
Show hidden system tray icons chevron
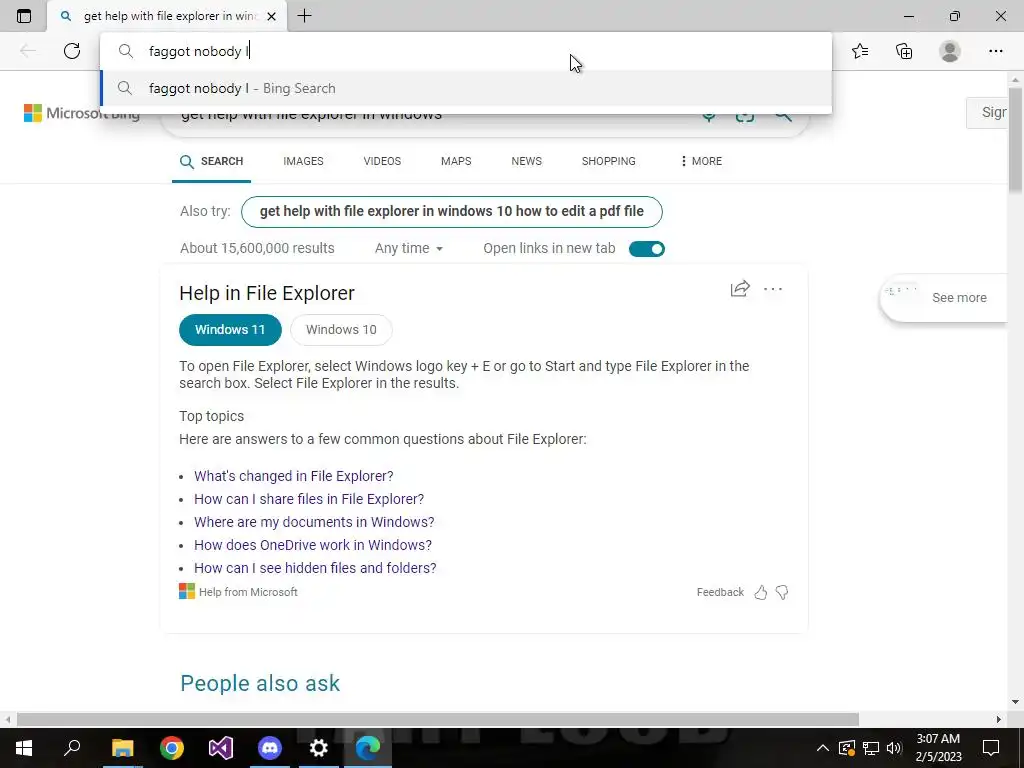[822, 748]
